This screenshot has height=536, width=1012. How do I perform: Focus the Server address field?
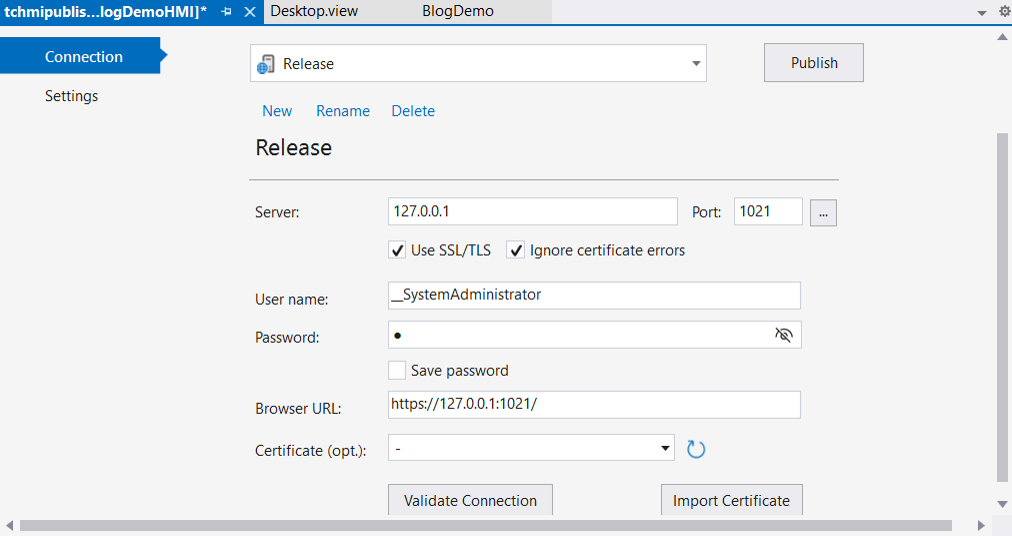click(532, 211)
